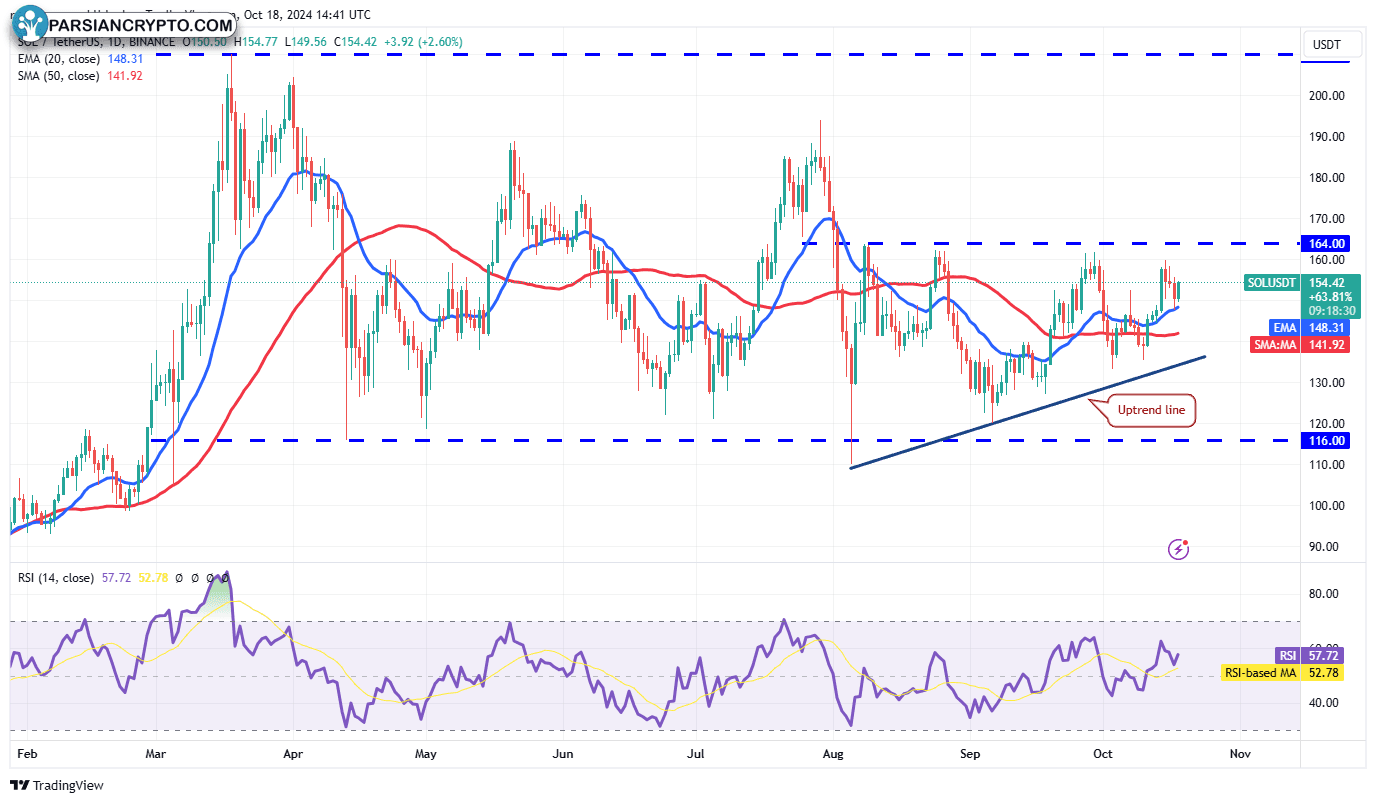Click the May label on time axis
This screenshot has height=803, width=1376.
(427, 752)
